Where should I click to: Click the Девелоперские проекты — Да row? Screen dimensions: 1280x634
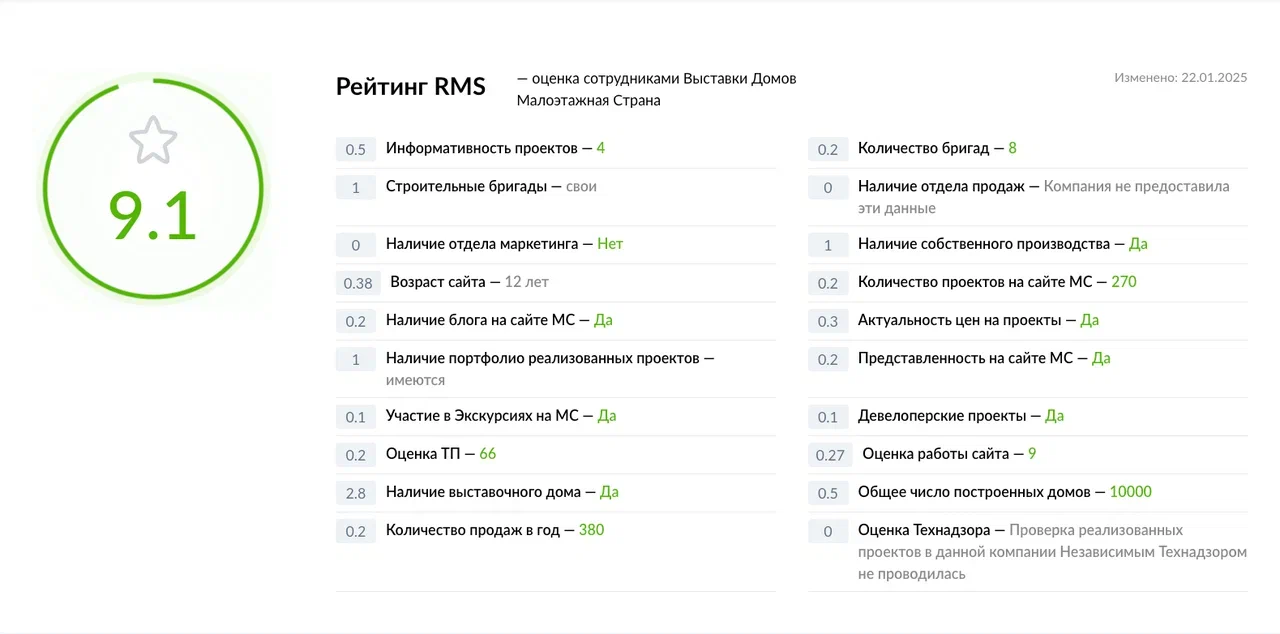[x=1028, y=416]
